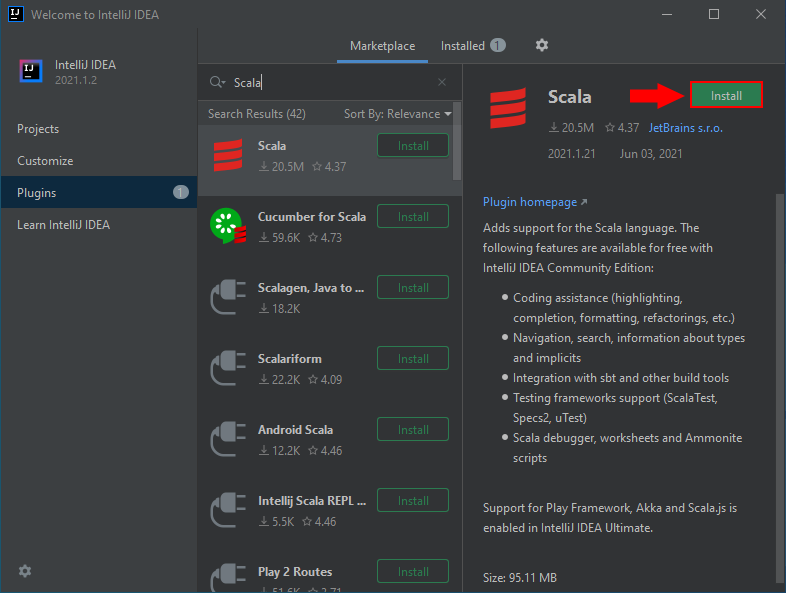
Task: Click the Search Results (42) header
Action: (x=257, y=114)
